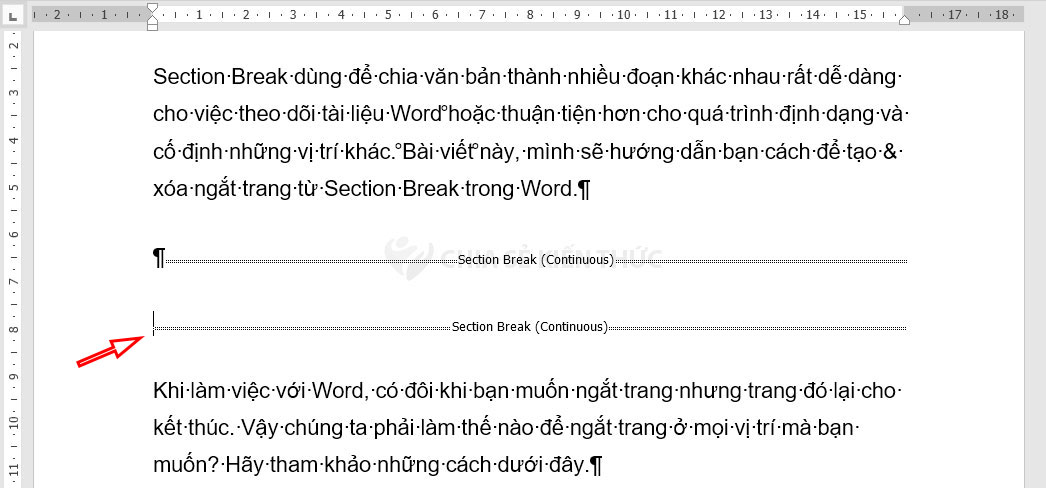The height and width of the screenshot is (488, 1046).
Task: Click the vertical ruler at mark 8
Action: [15, 329]
